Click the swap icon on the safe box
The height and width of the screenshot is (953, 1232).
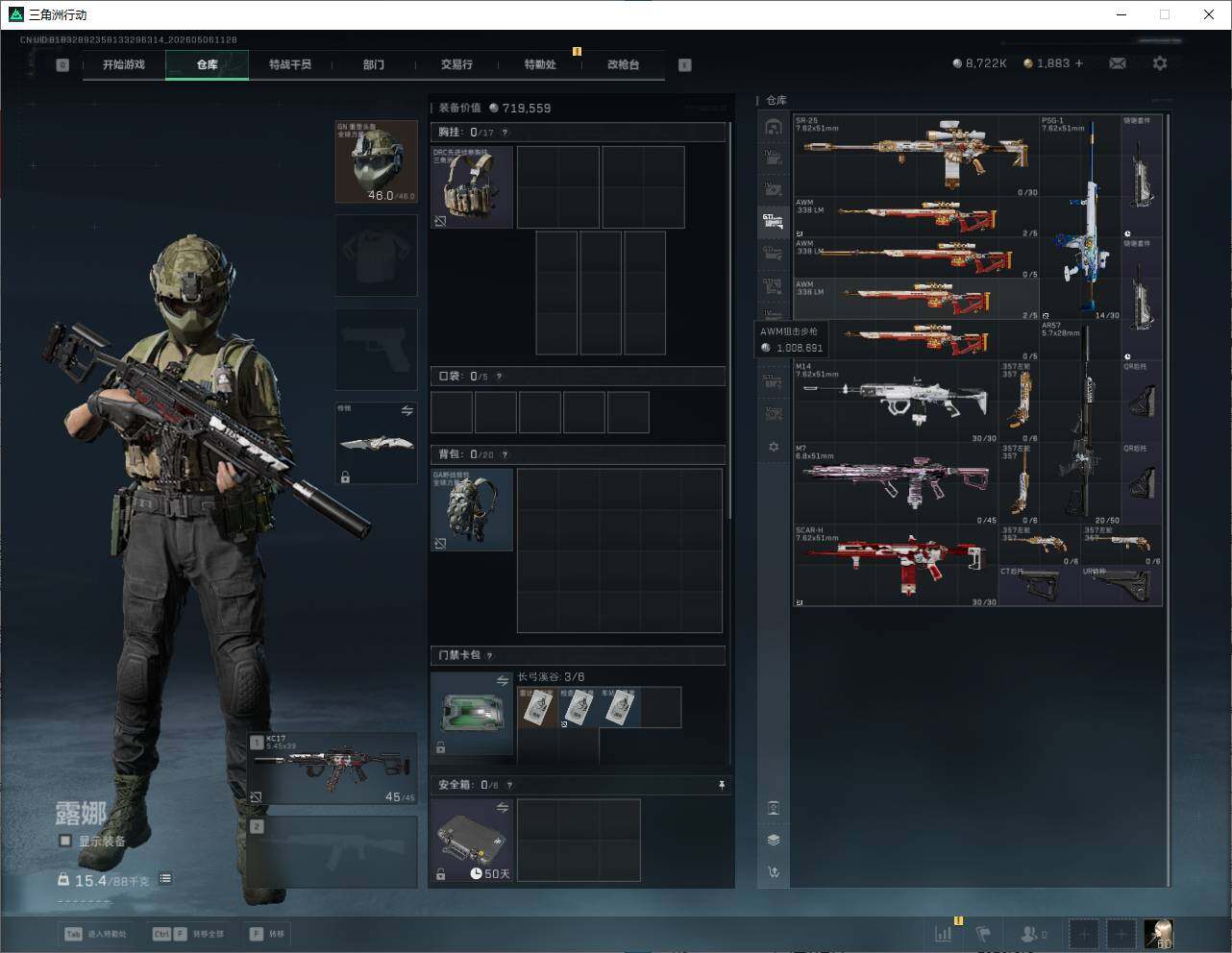pos(503,808)
